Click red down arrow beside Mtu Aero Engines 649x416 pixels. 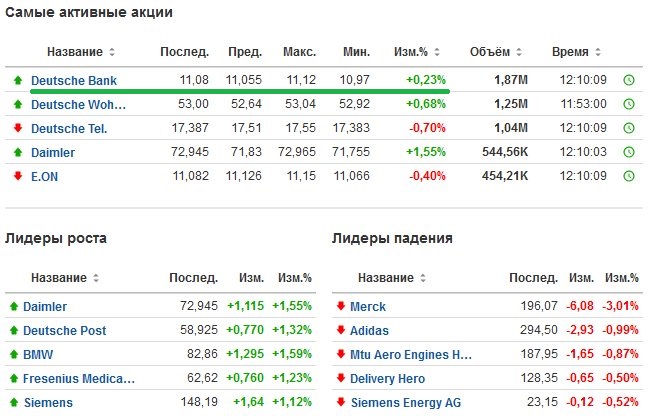[341, 354]
